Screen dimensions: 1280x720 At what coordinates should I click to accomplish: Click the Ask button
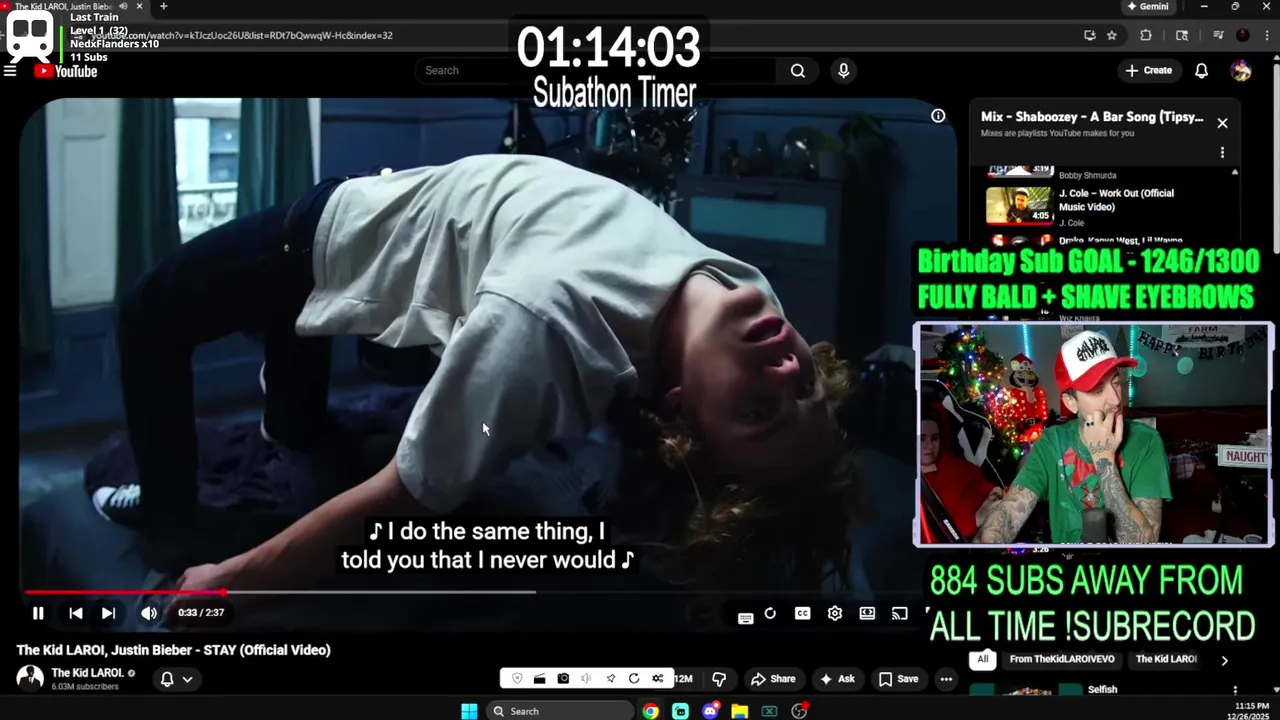pyautogui.click(x=837, y=679)
